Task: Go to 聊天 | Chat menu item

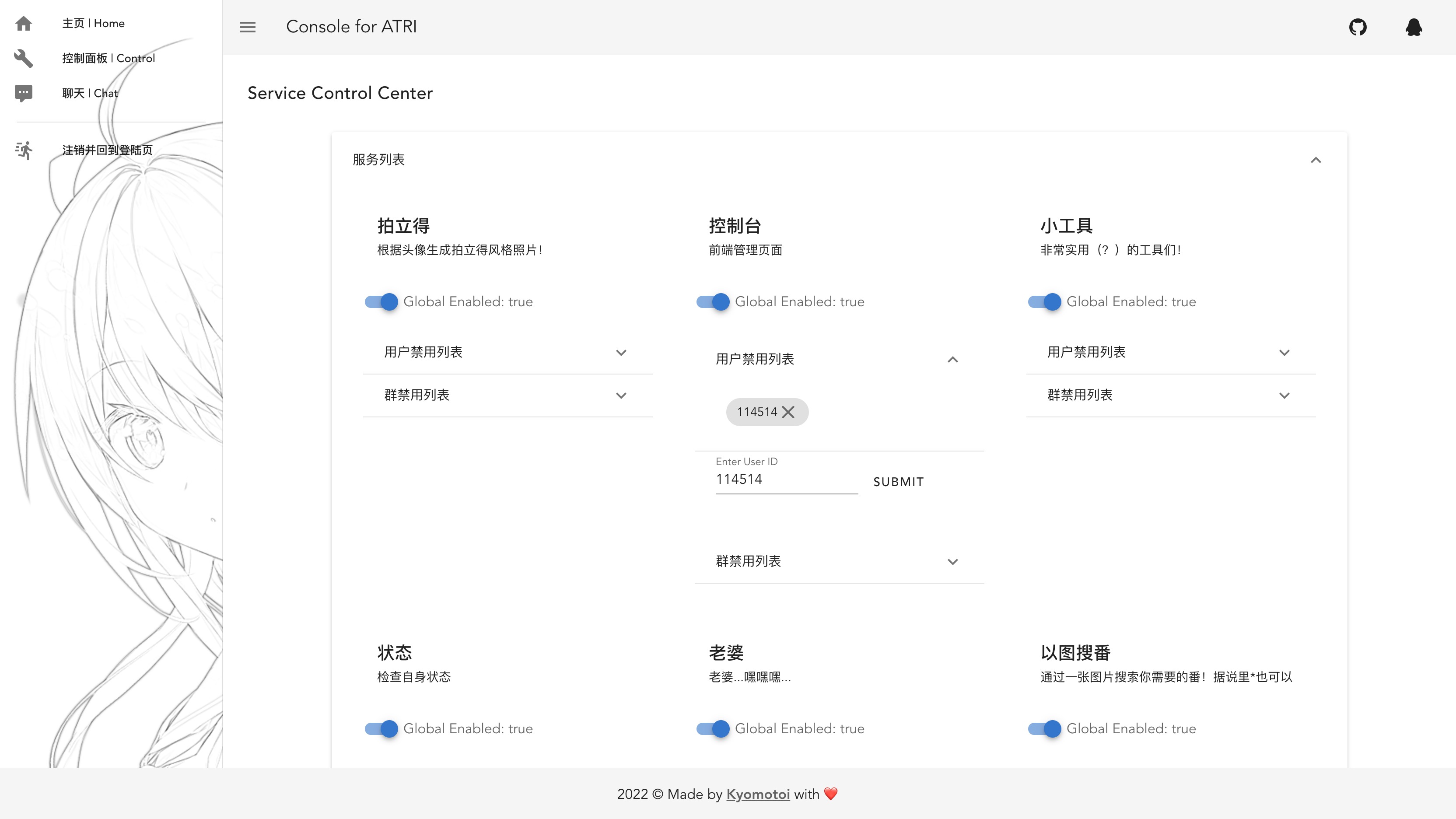Action: click(90, 93)
